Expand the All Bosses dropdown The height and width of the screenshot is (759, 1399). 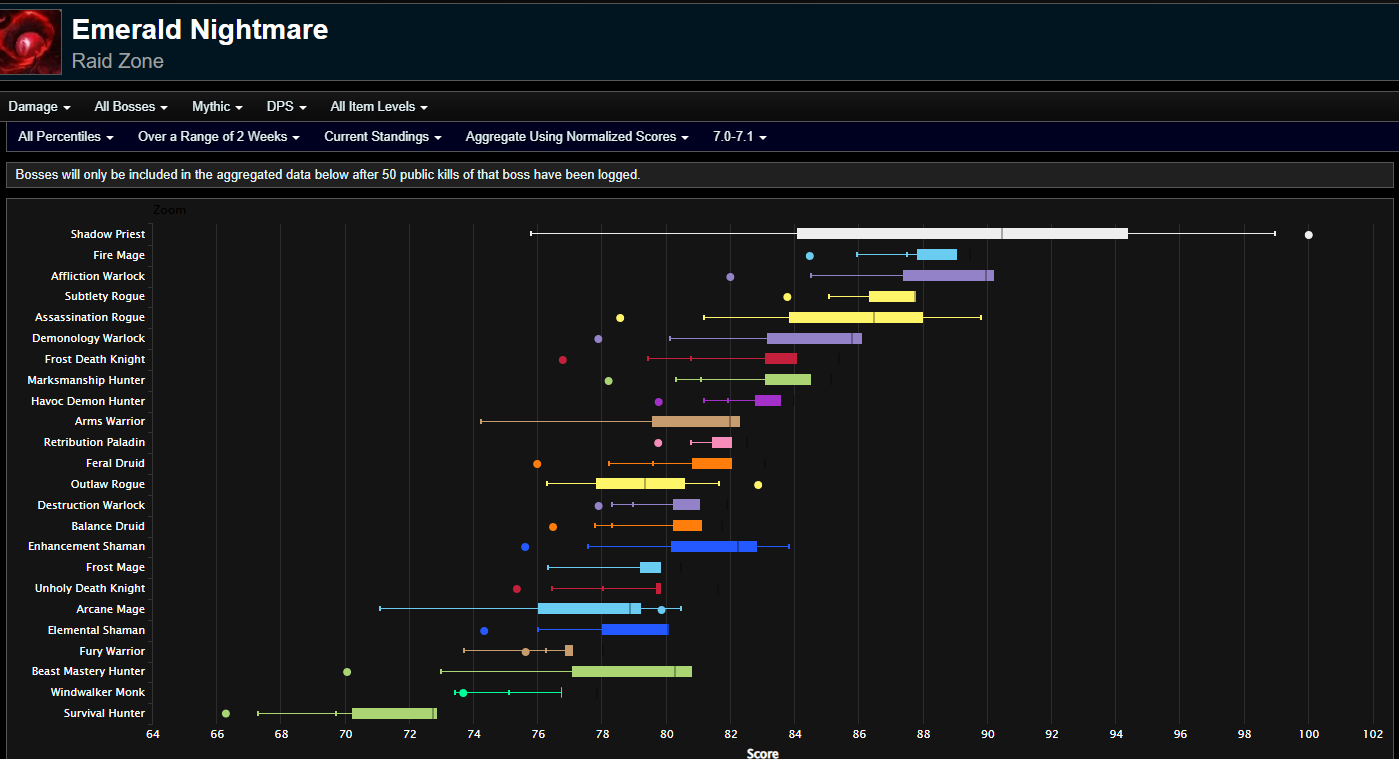(x=131, y=107)
